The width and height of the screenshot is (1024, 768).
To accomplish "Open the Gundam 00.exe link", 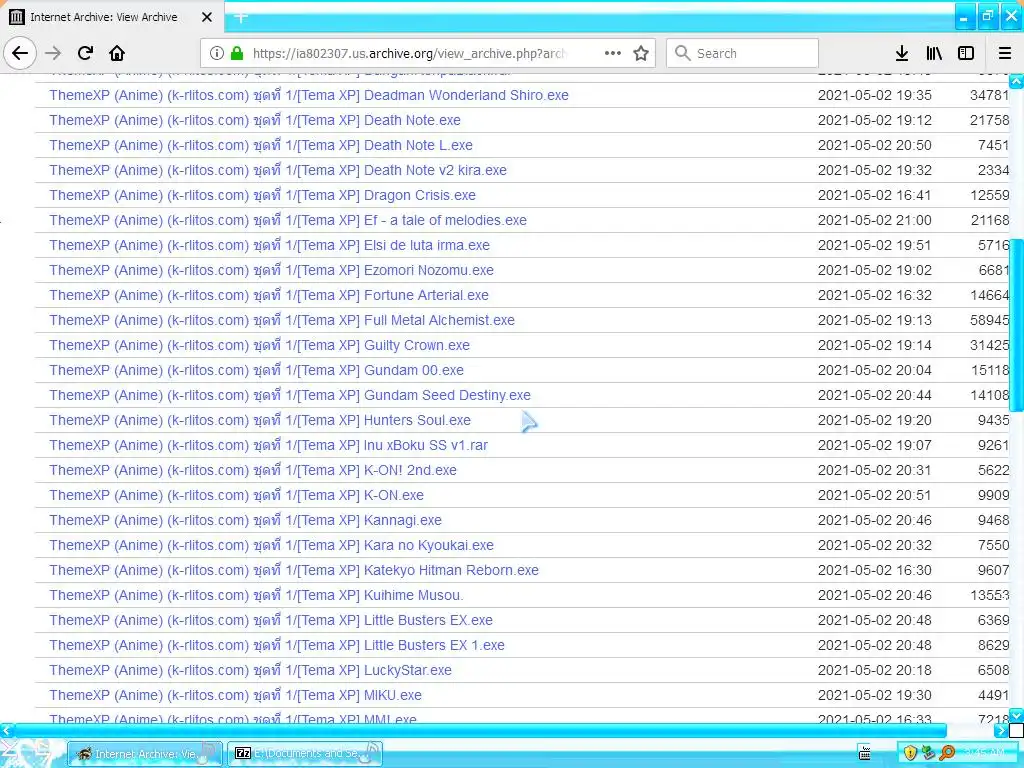I will 256,370.
